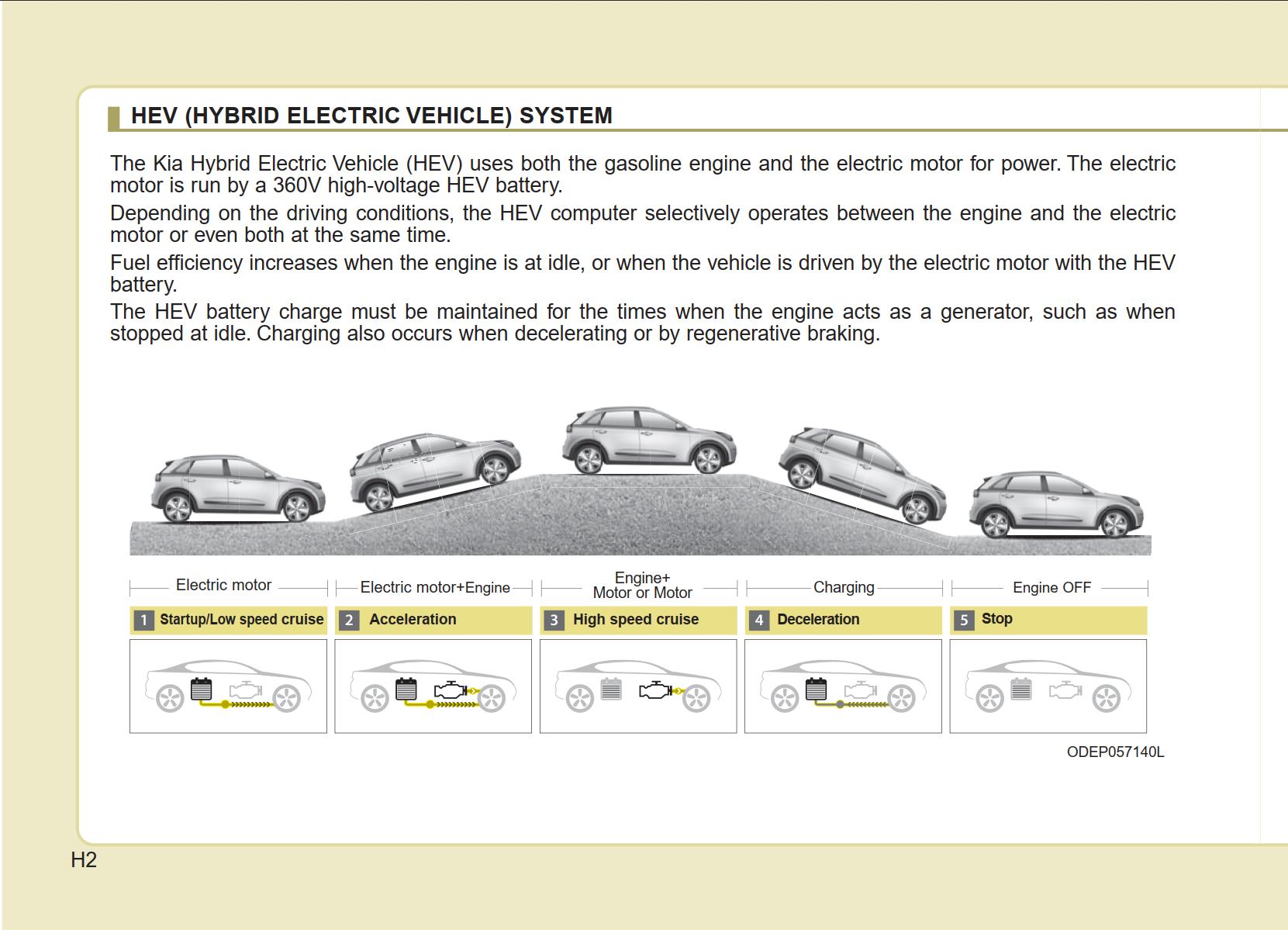Click the car climbing the uphill slope
Screen dimensions: 1288x930
click(x=434, y=472)
